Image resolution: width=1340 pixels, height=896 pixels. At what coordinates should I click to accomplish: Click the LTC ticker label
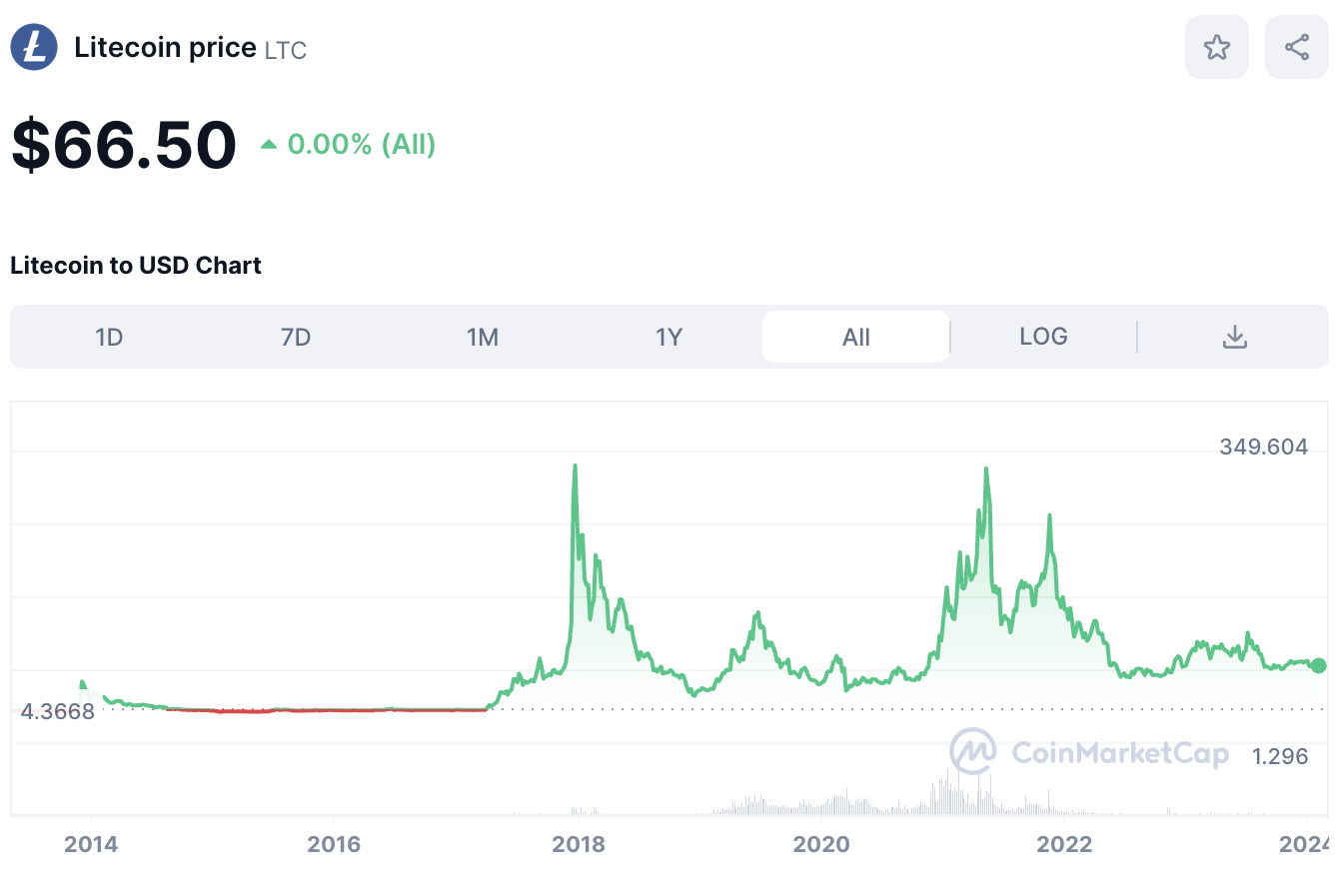point(286,50)
